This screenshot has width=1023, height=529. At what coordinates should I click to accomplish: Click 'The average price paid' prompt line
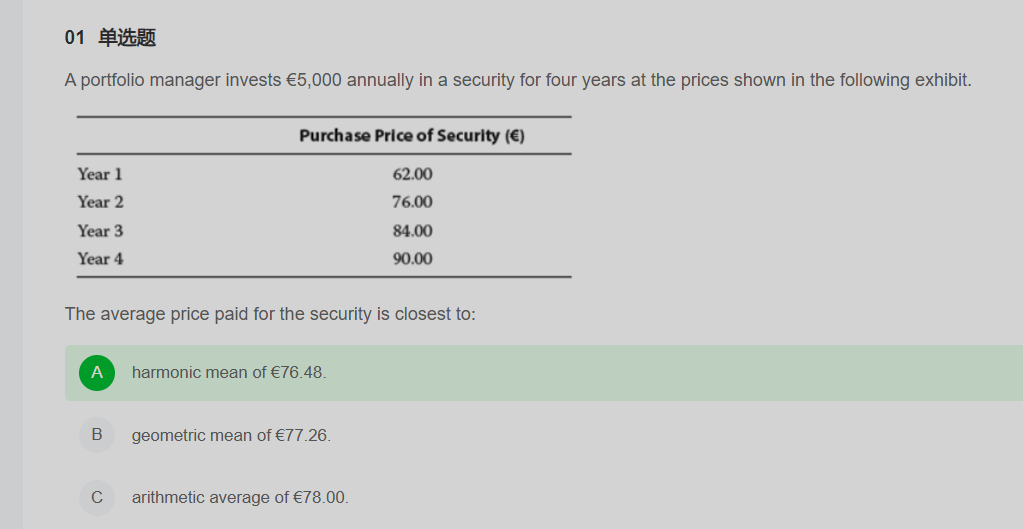coord(270,314)
